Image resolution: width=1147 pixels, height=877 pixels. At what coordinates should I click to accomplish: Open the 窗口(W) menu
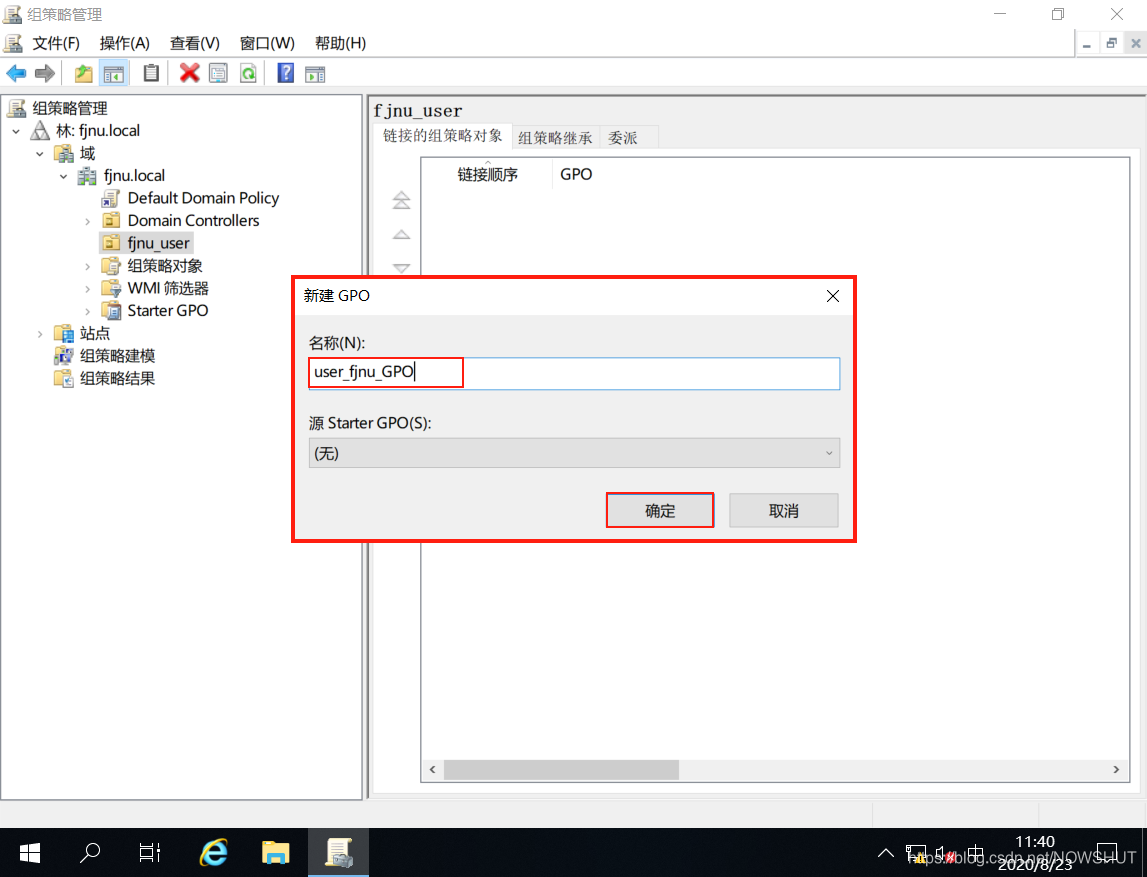[x=267, y=43]
